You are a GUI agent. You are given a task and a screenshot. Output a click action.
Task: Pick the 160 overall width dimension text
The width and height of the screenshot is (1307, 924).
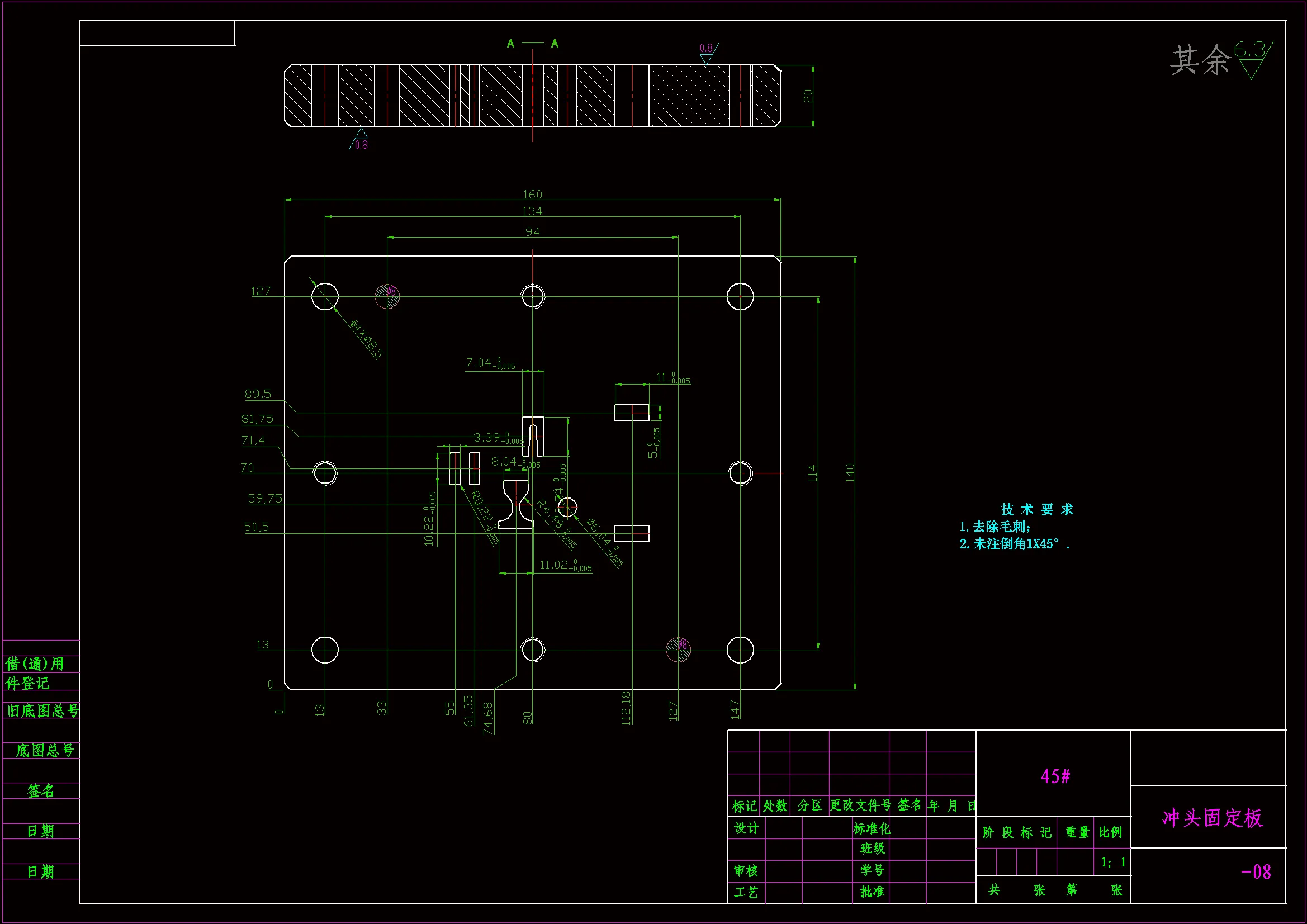[x=532, y=194]
